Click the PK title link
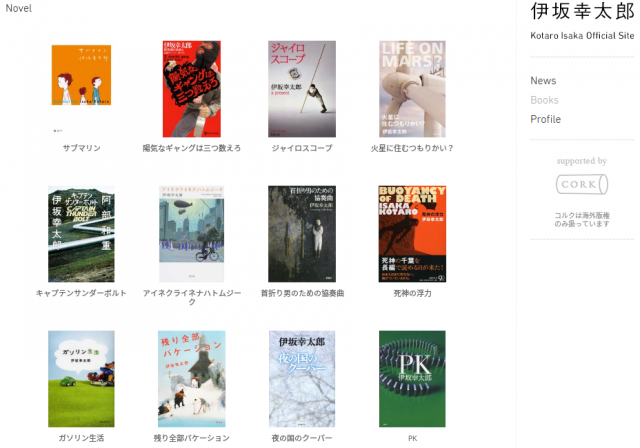The width and height of the screenshot is (640, 448). (412, 438)
